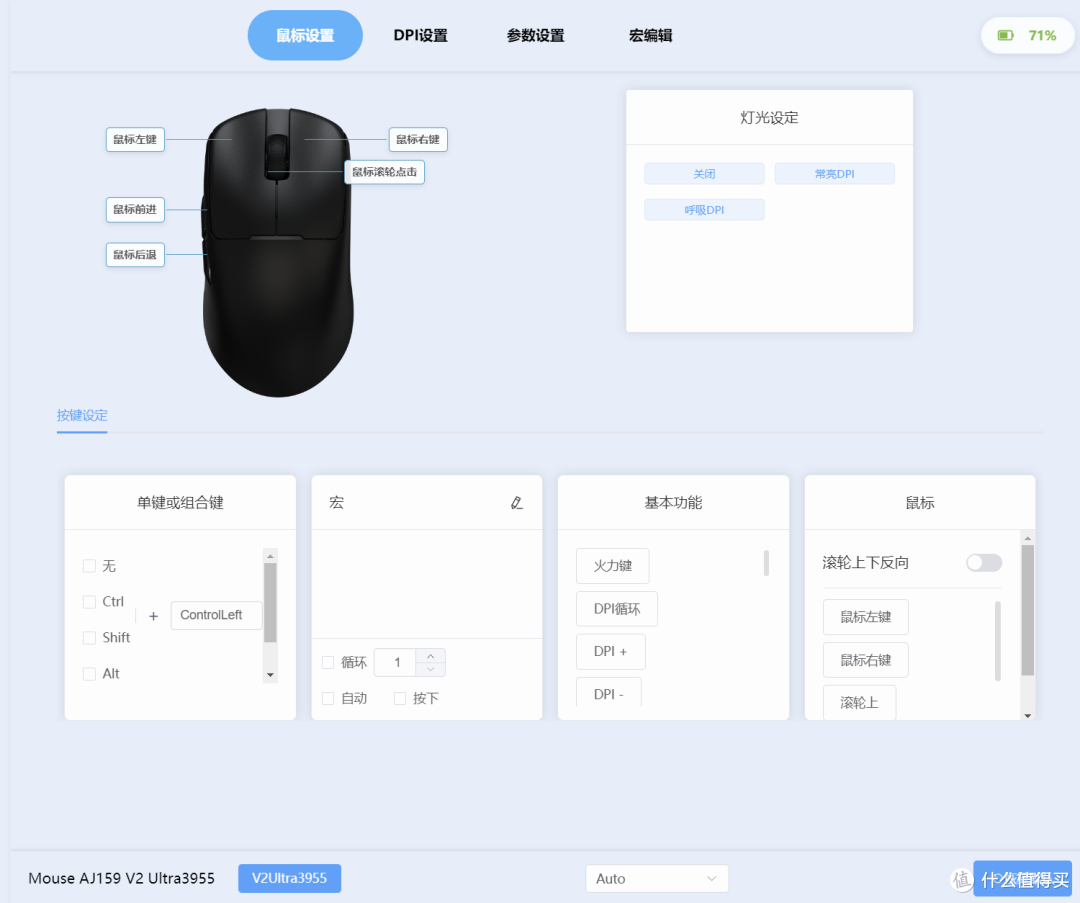The image size is (1080, 903).
Task: Check the 按下 macro checkbox
Action: (399, 698)
